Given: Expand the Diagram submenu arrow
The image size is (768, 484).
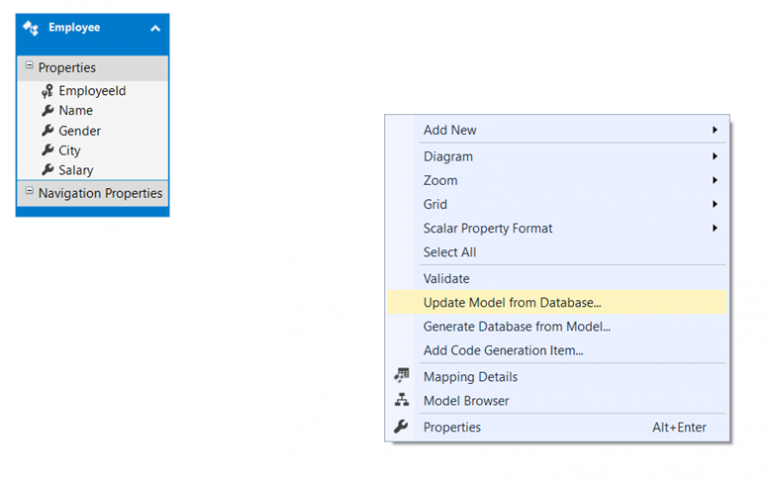Looking at the screenshot, I should pyautogui.click(x=715, y=156).
